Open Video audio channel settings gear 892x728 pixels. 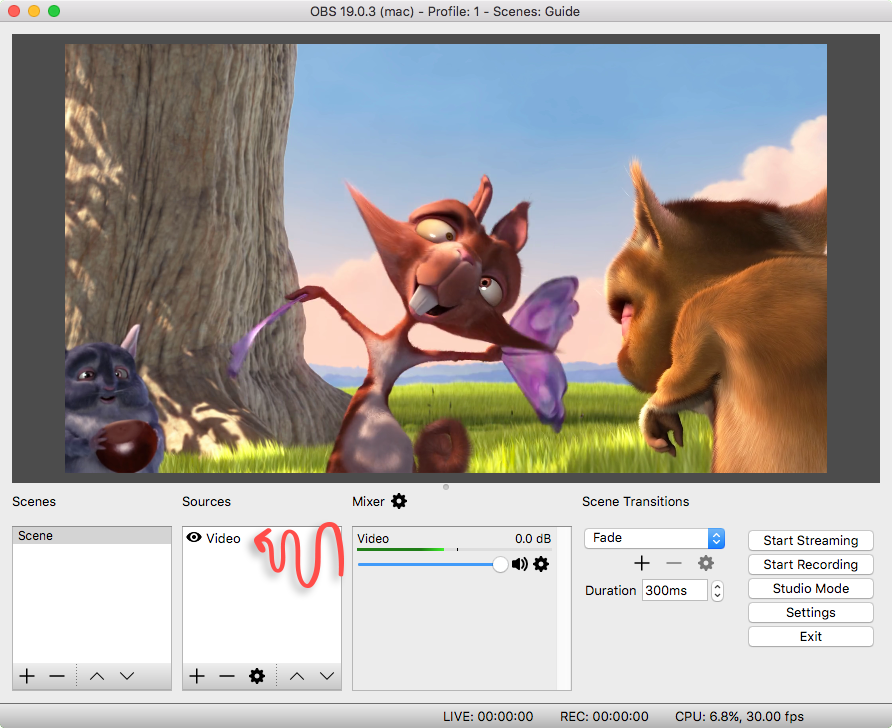(541, 564)
